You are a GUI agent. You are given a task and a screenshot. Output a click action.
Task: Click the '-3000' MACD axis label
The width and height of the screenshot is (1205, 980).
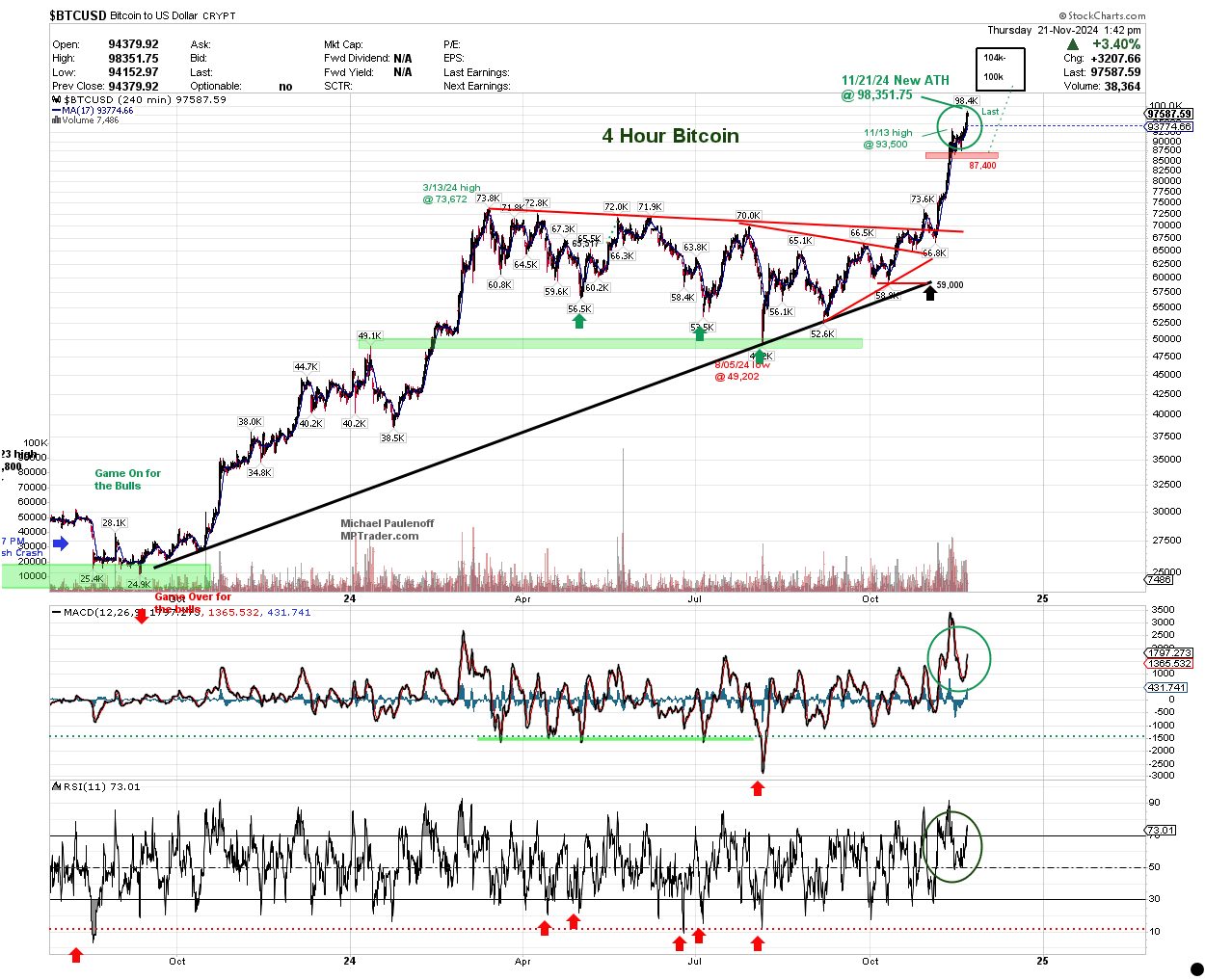(1163, 776)
